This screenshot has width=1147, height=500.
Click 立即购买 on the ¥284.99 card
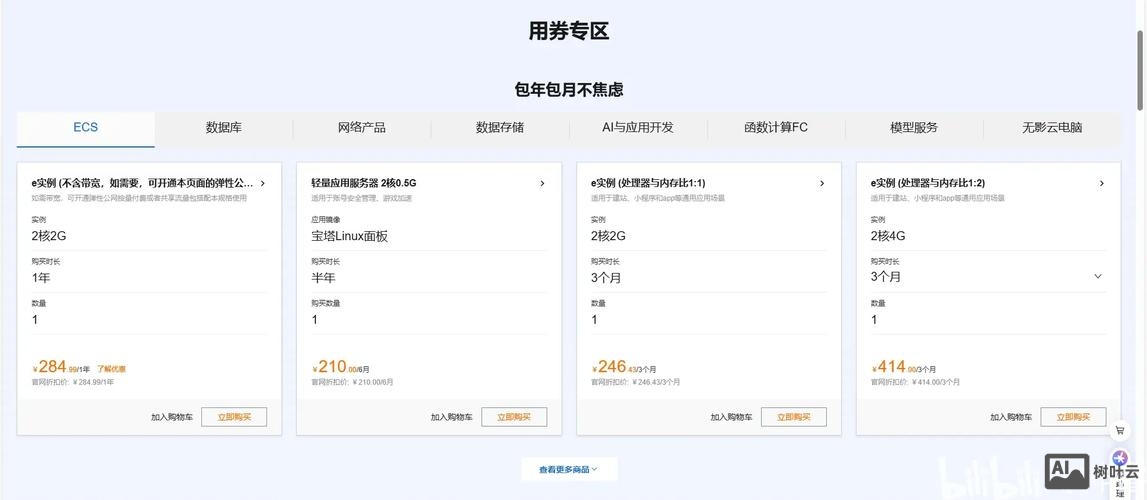pyautogui.click(x=234, y=417)
